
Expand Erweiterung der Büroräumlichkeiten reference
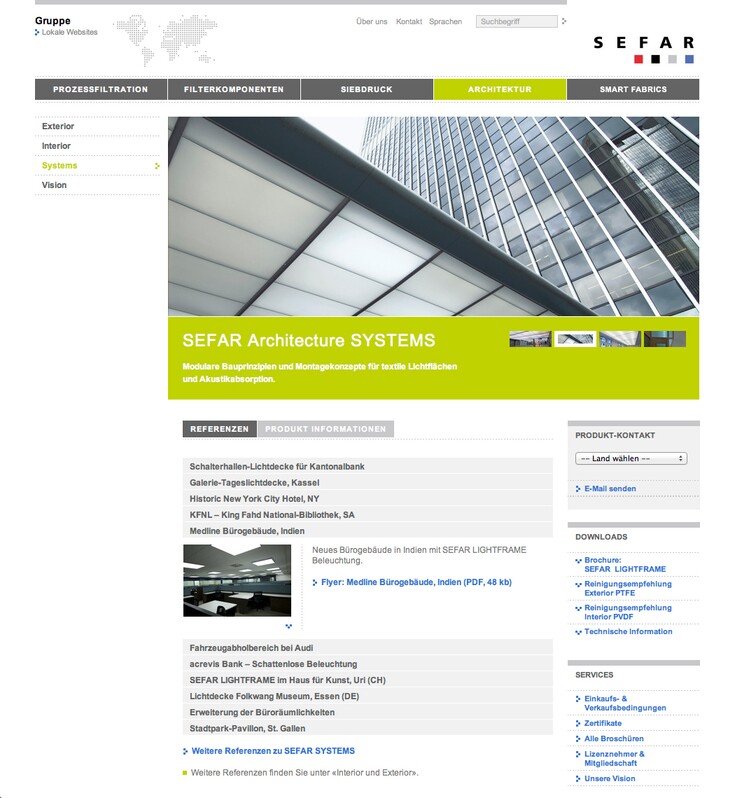coord(368,712)
